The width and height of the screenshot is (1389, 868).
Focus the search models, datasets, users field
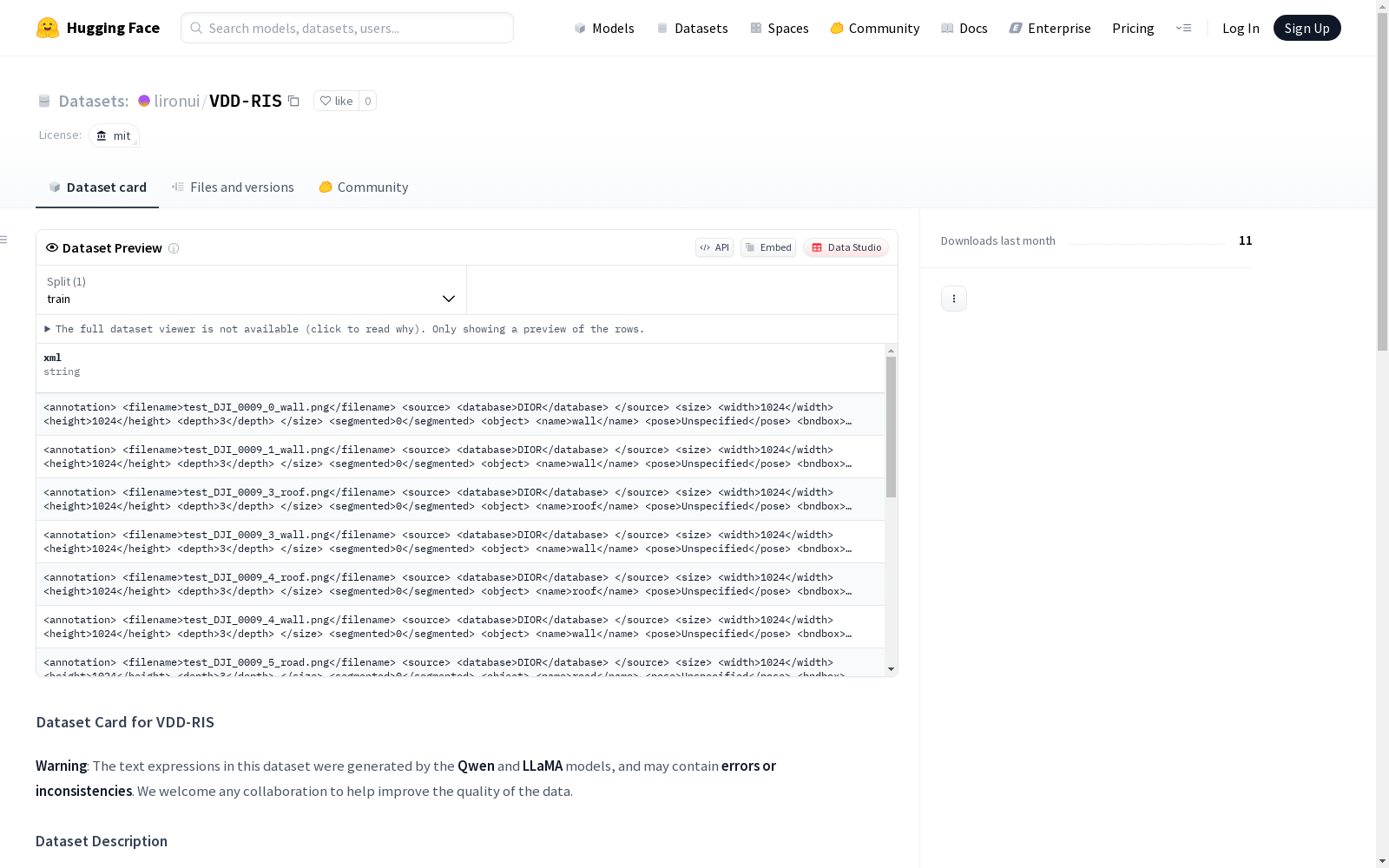[x=347, y=28]
